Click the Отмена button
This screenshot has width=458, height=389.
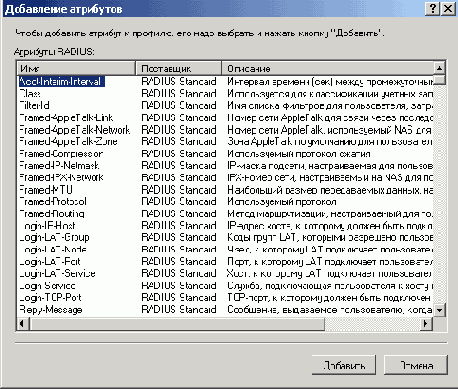(416, 365)
